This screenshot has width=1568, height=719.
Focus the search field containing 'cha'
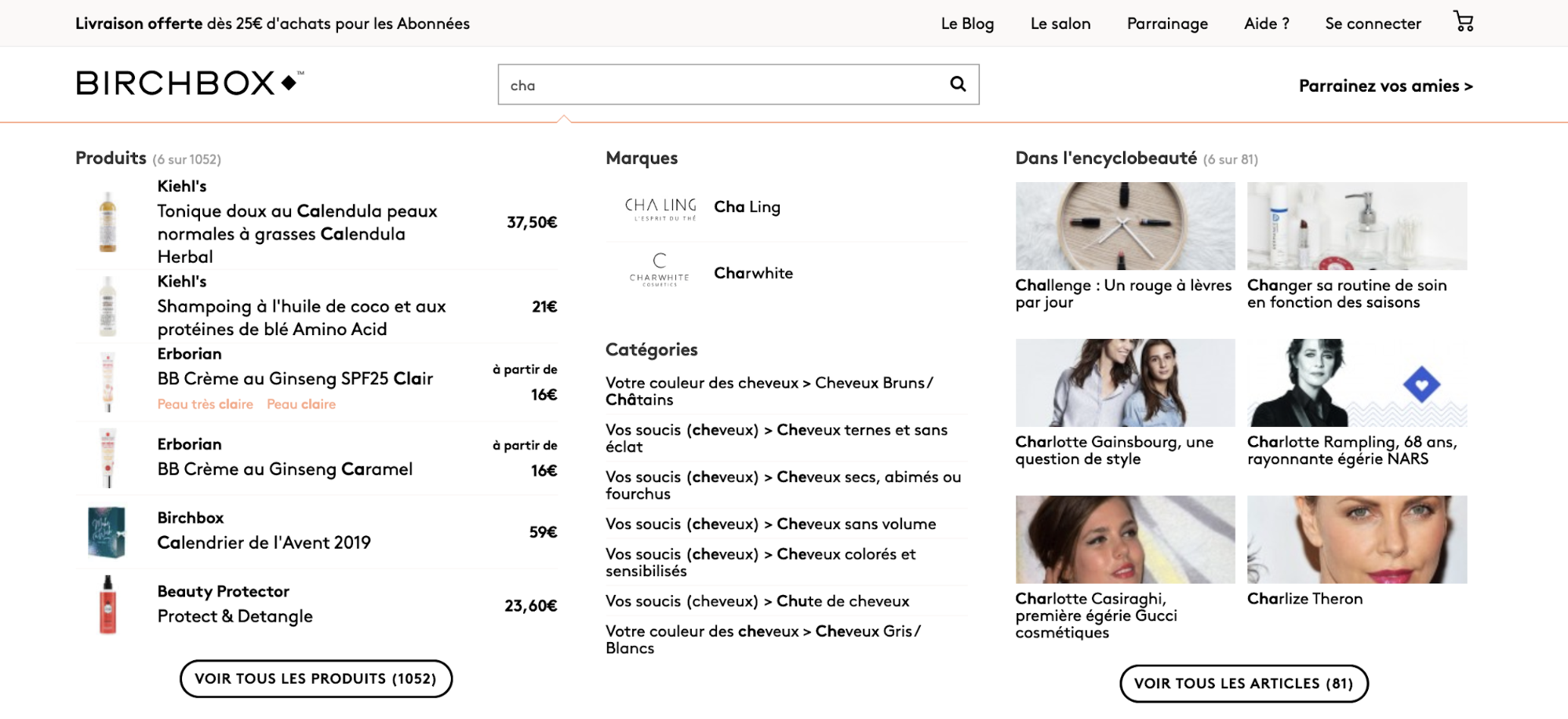pyautogui.click(x=738, y=85)
